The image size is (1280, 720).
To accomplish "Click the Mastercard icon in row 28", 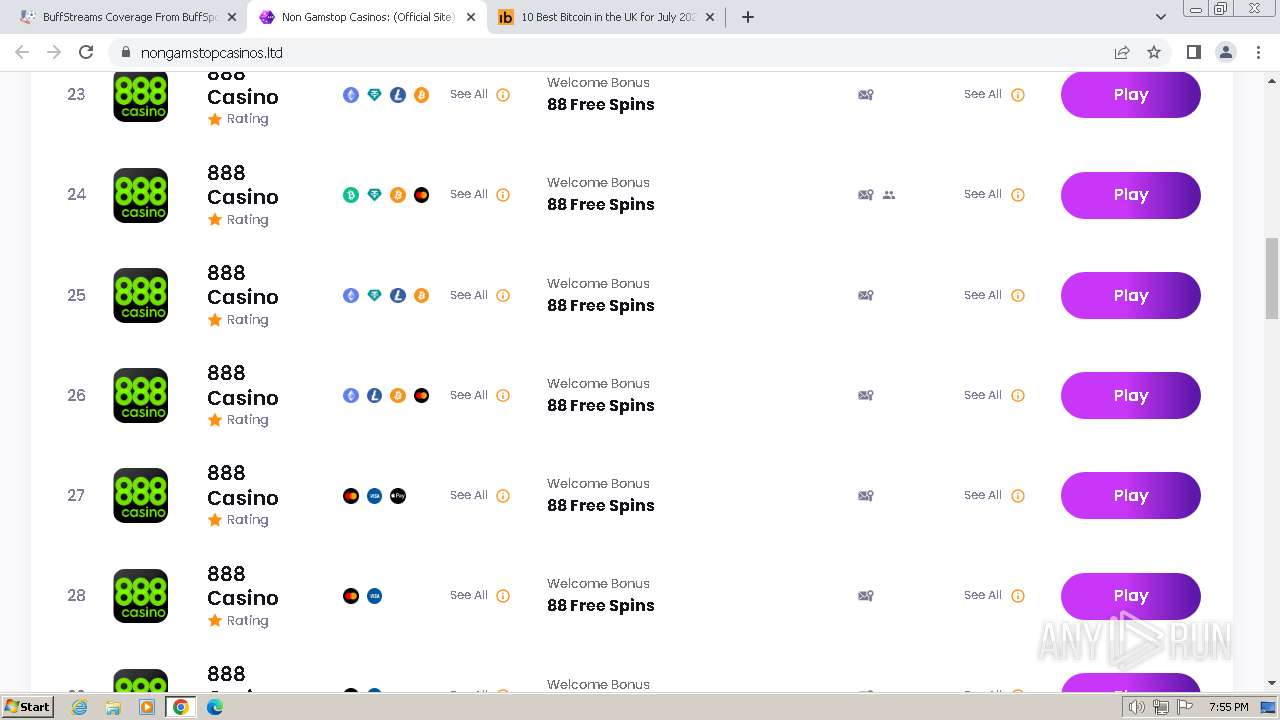I will pyautogui.click(x=351, y=596).
